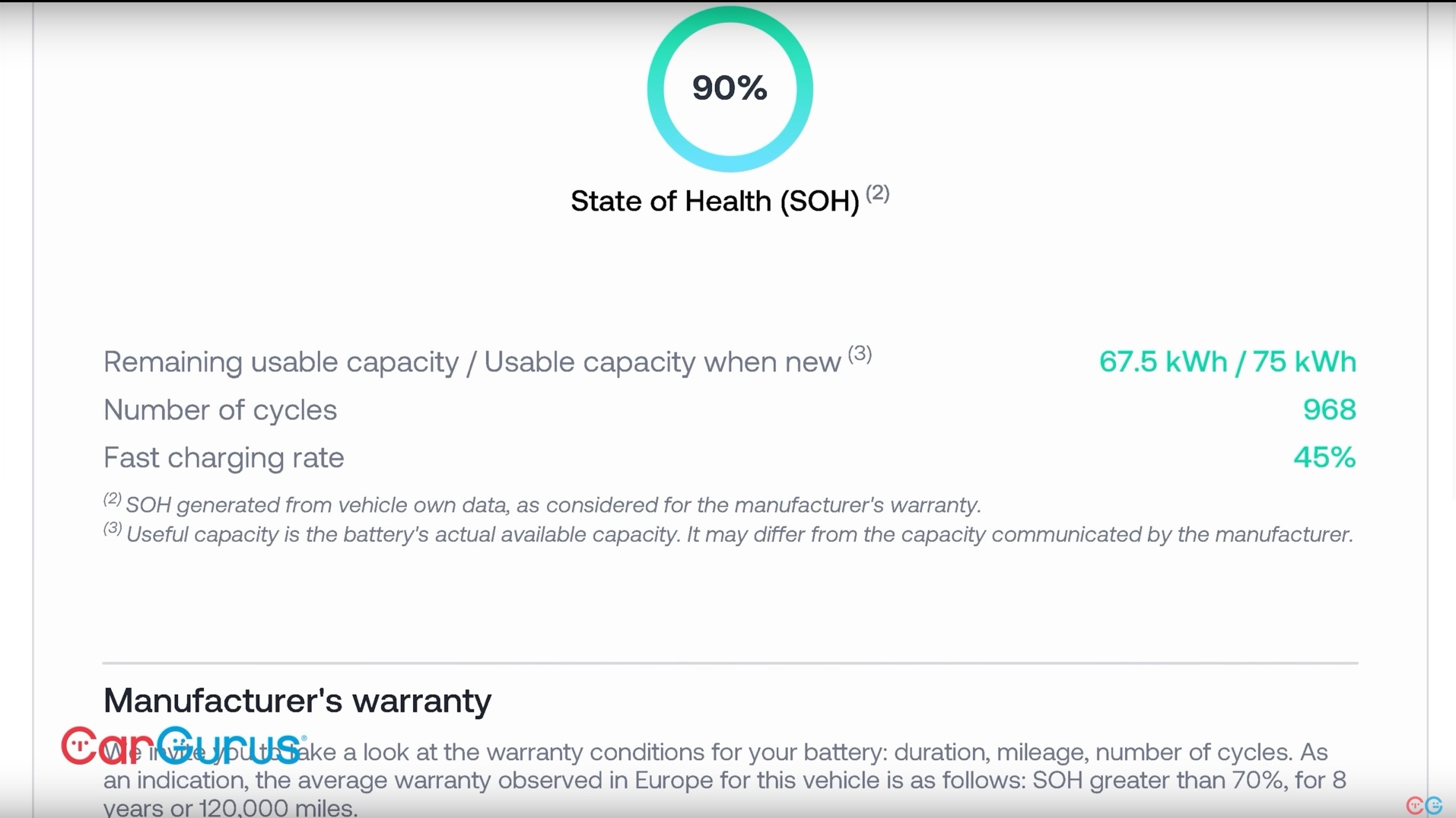Select the Remaining usable capacity row label

click(472, 362)
